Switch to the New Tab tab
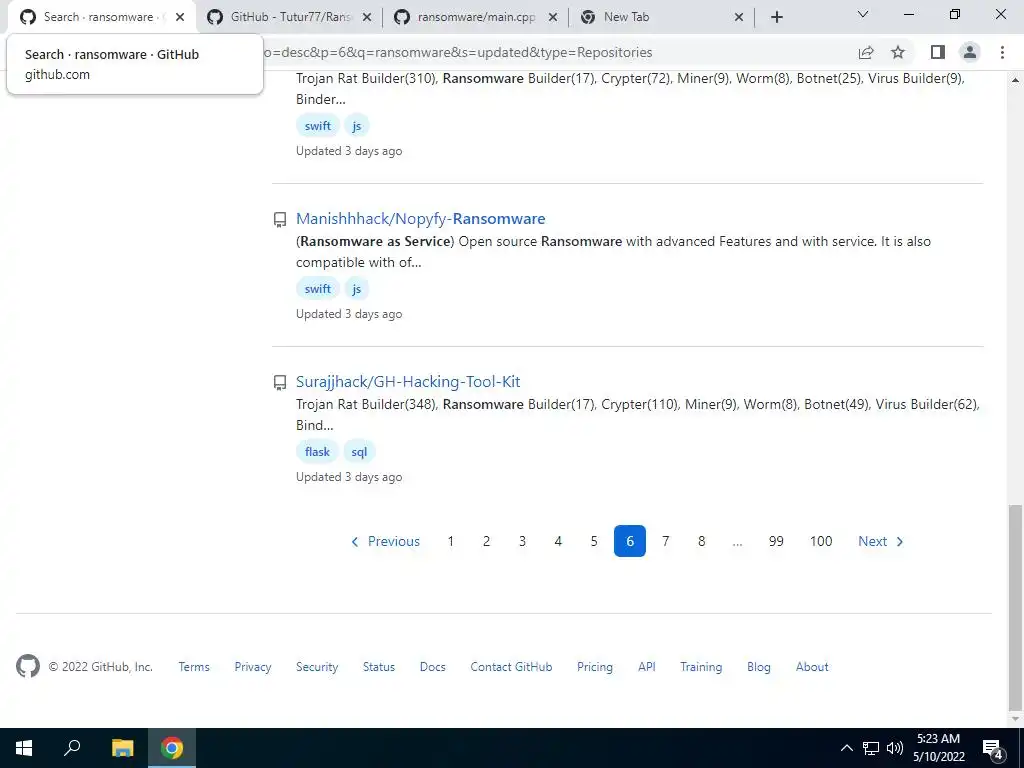 (x=660, y=18)
